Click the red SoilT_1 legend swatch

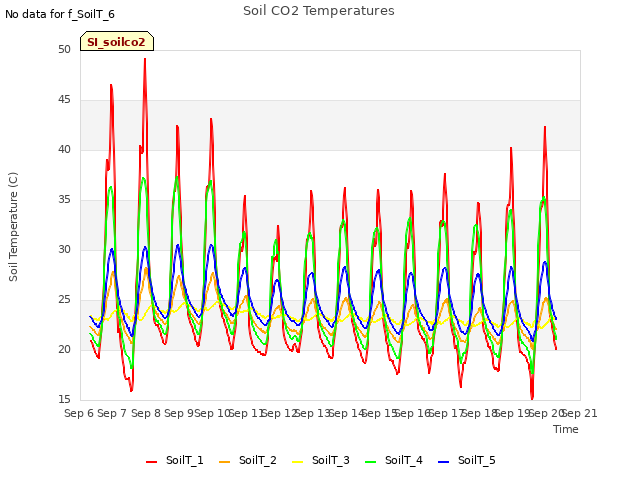coord(151,462)
